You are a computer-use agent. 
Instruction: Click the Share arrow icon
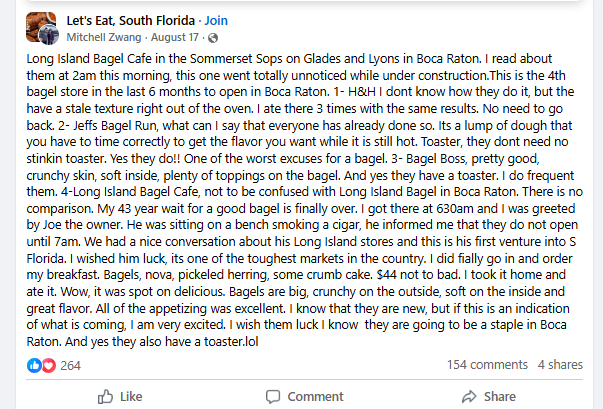coord(464,397)
